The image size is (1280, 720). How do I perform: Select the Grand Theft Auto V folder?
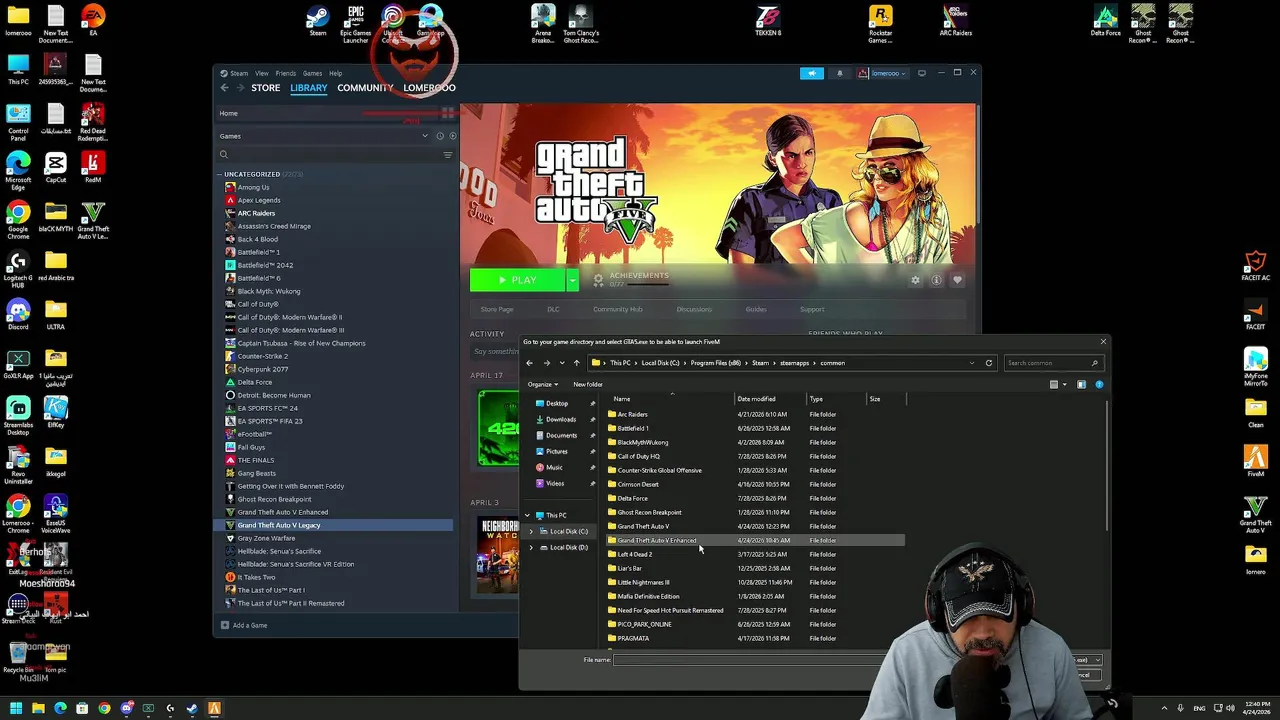click(643, 526)
